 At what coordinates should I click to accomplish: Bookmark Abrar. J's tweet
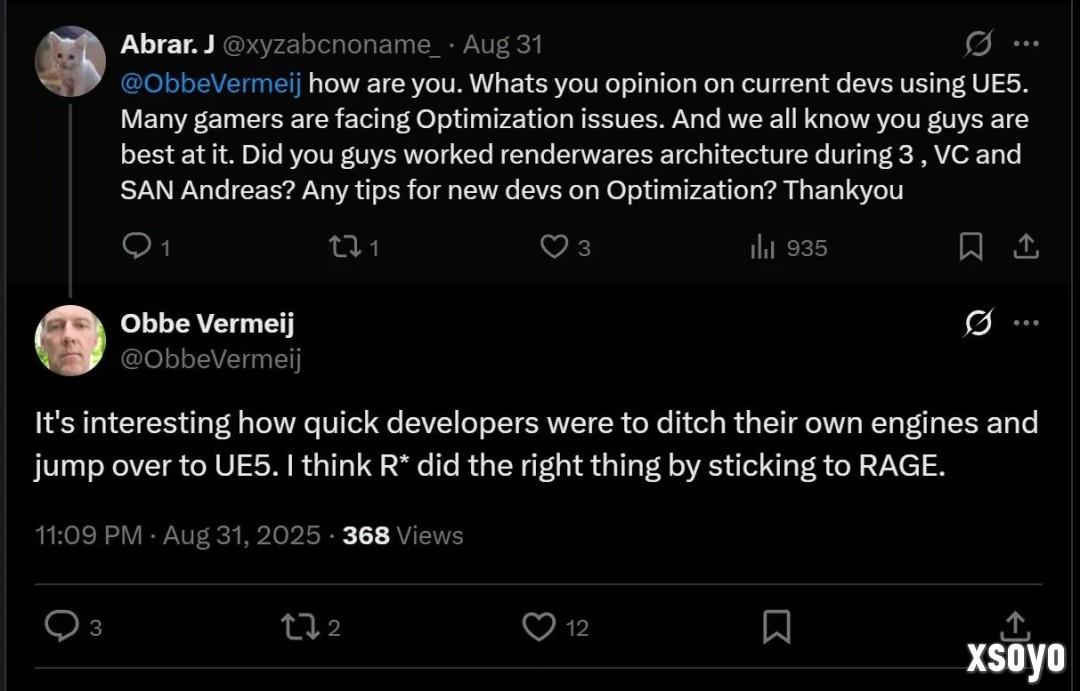click(970, 247)
